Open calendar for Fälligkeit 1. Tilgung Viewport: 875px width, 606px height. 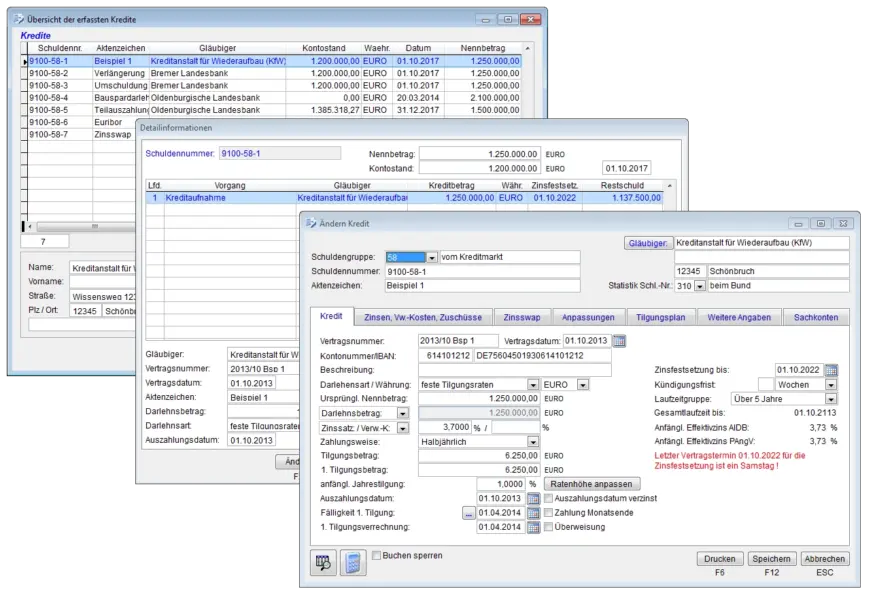pyautogui.click(x=533, y=513)
